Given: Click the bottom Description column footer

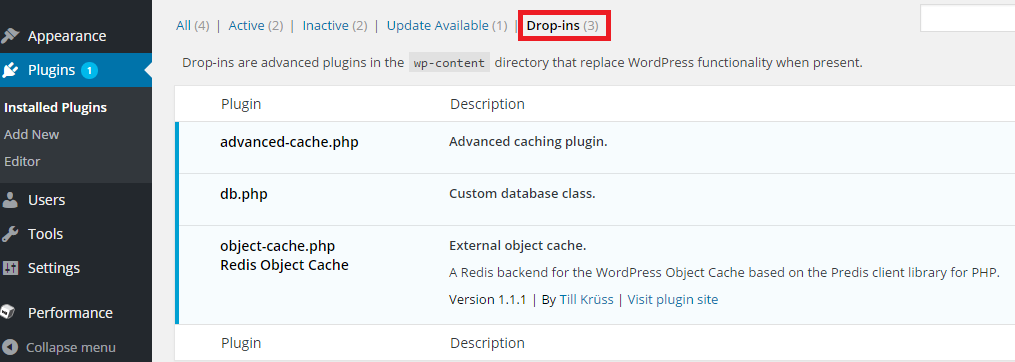Looking at the screenshot, I should point(487,343).
